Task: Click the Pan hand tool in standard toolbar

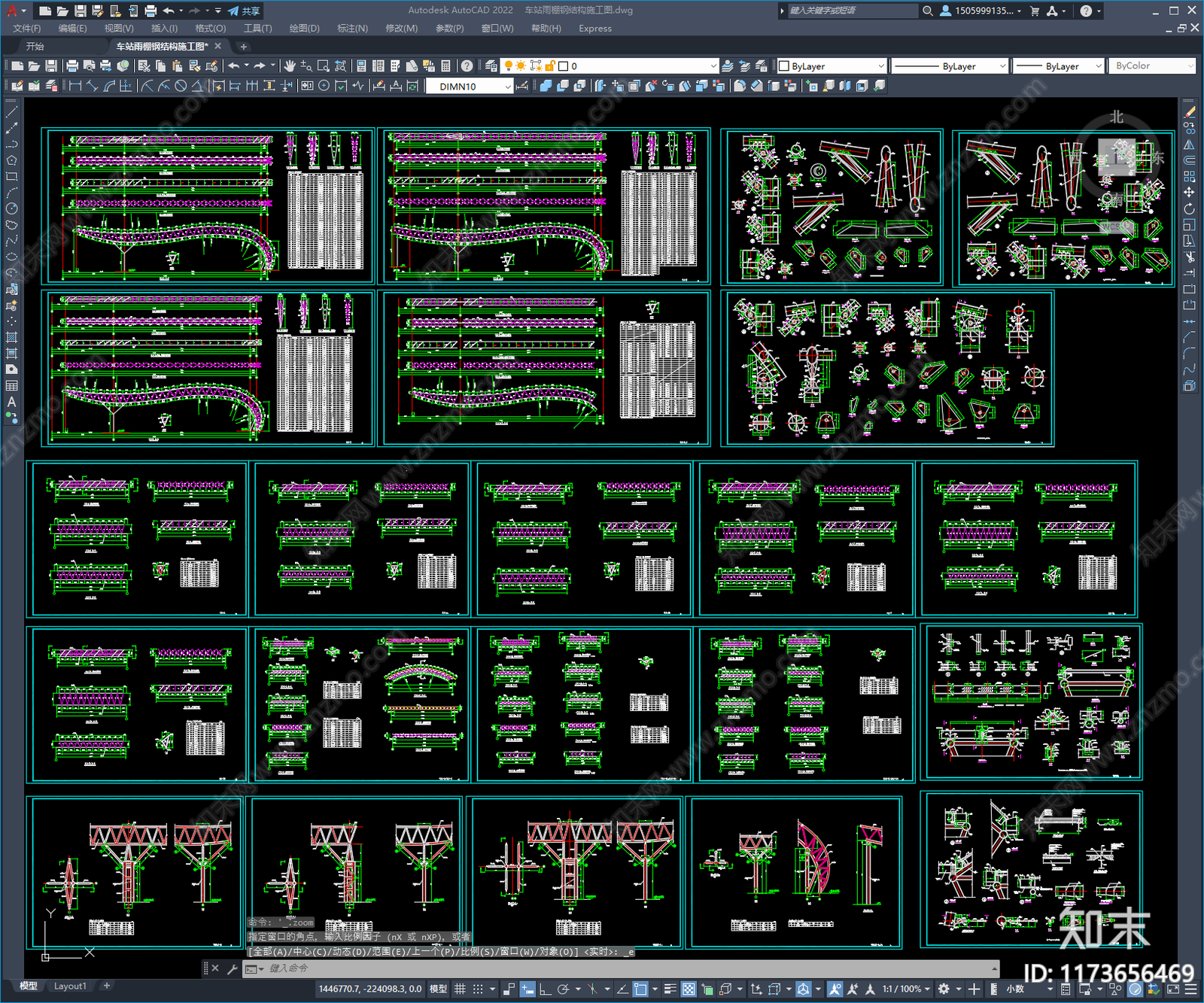Action: pyautogui.click(x=290, y=66)
